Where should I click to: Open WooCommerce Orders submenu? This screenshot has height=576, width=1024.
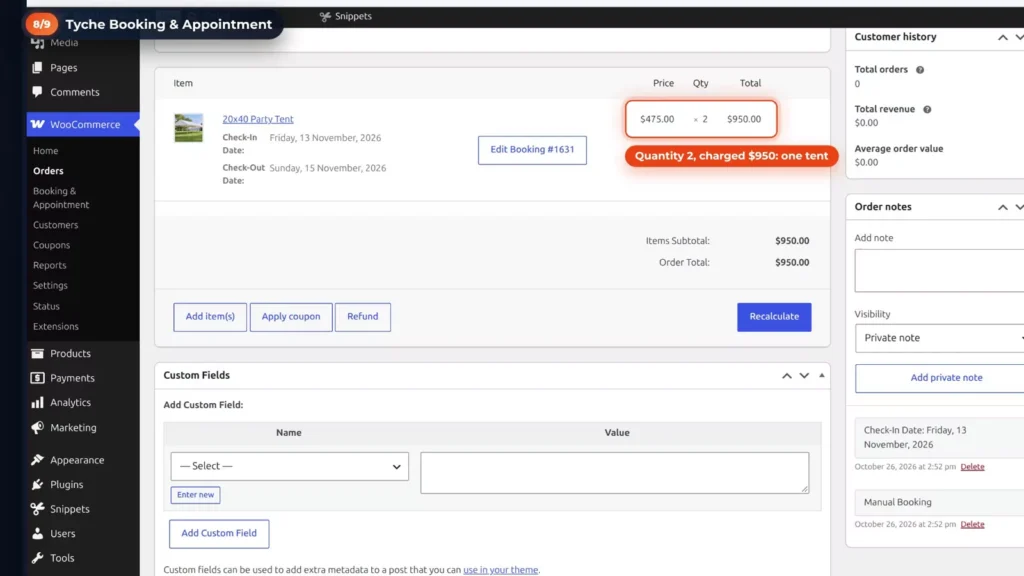point(48,171)
